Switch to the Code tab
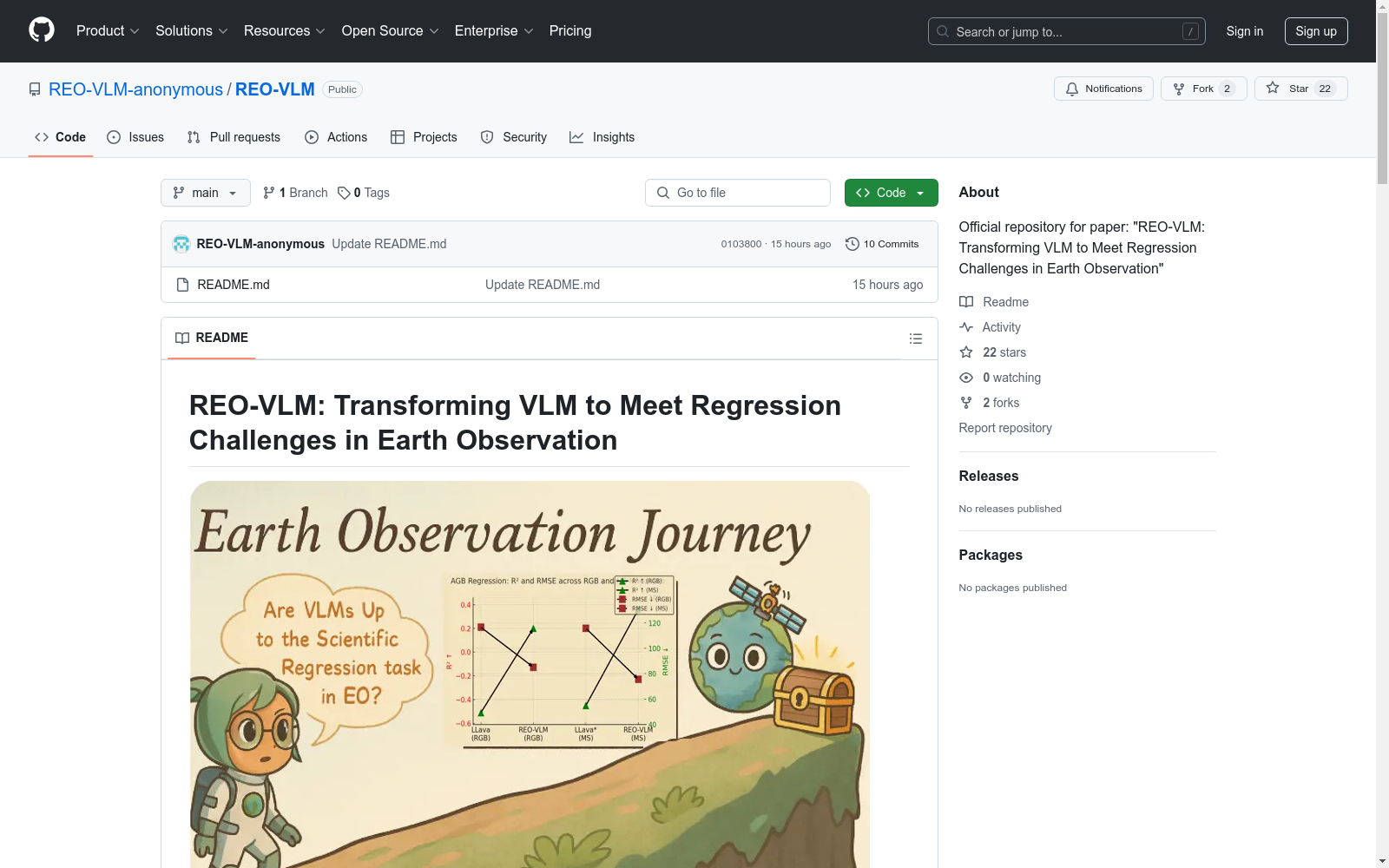Screen dimensions: 1389x868 61,137
